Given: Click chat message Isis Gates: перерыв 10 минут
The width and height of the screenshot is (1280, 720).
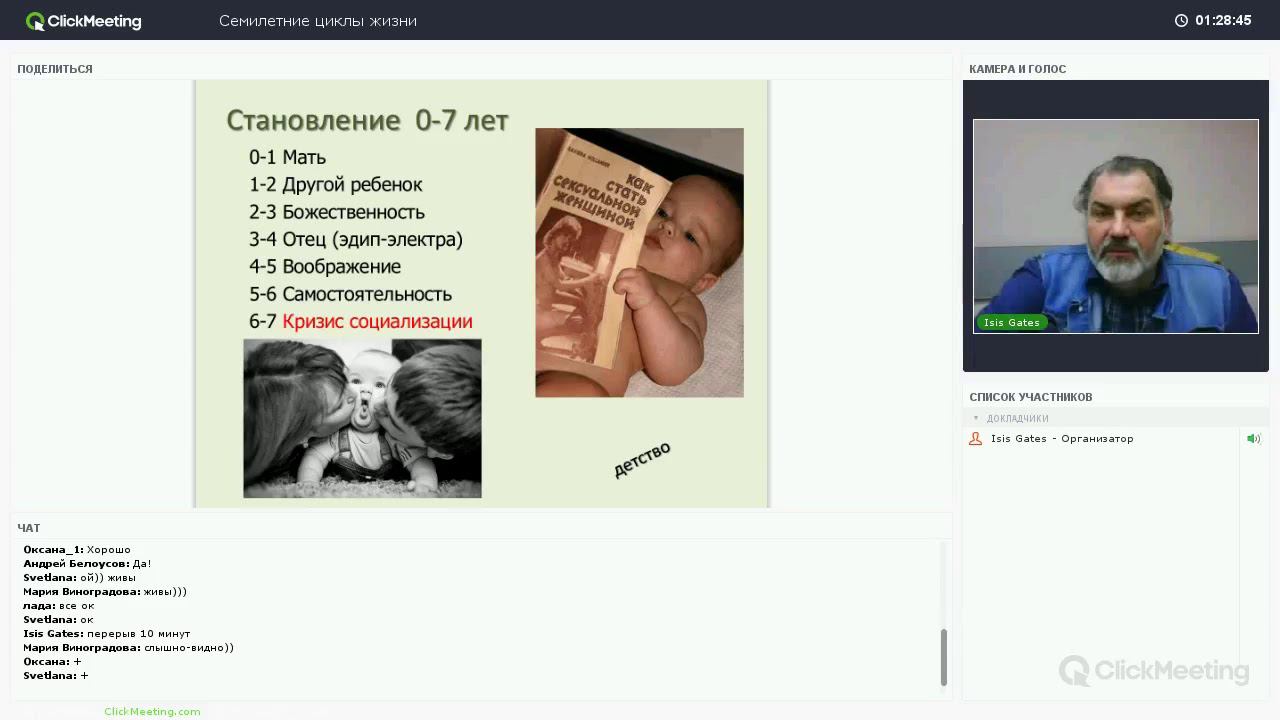Looking at the screenshot, I should tap(106, 634).
